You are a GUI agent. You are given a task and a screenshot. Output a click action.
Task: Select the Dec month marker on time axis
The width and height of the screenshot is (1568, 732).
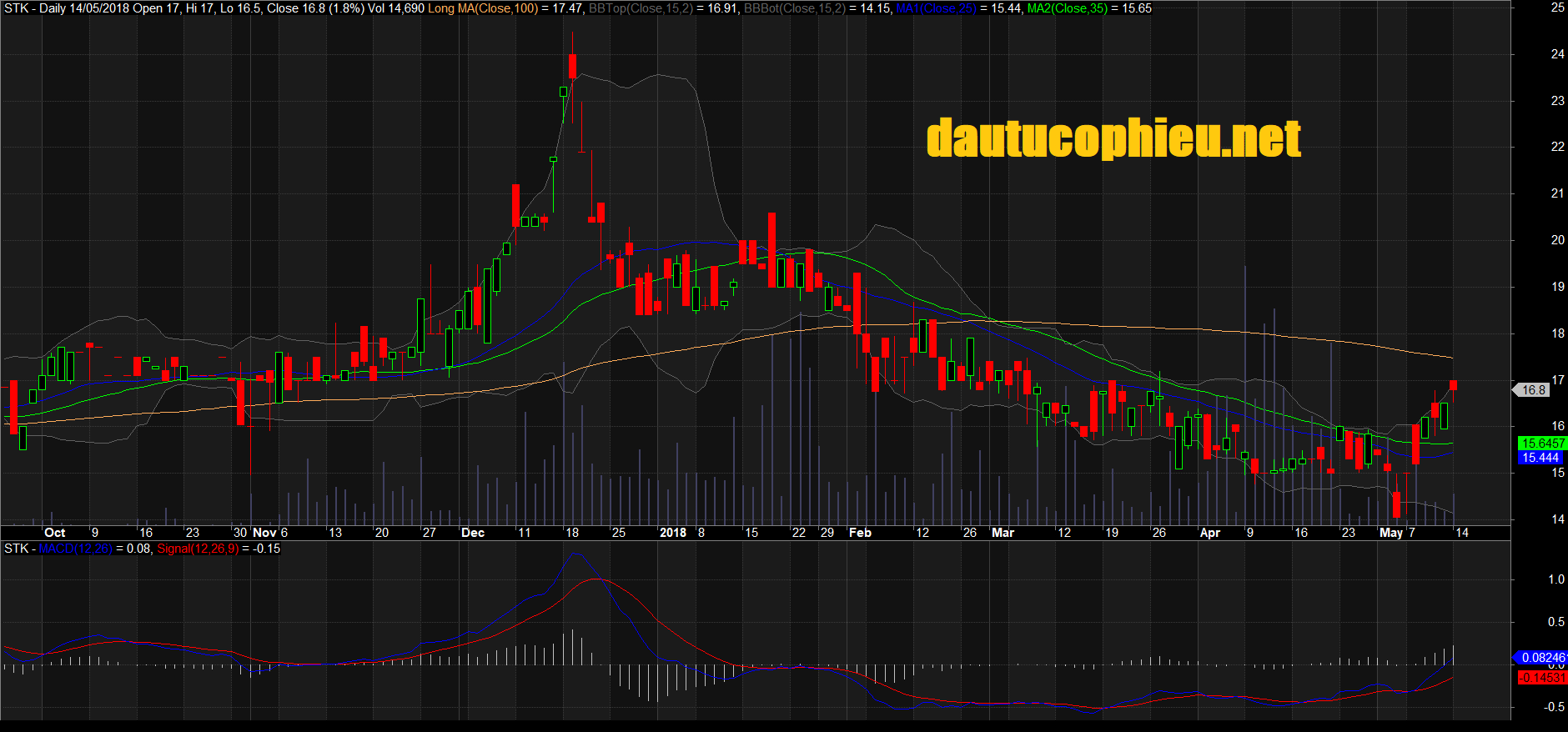472,533
